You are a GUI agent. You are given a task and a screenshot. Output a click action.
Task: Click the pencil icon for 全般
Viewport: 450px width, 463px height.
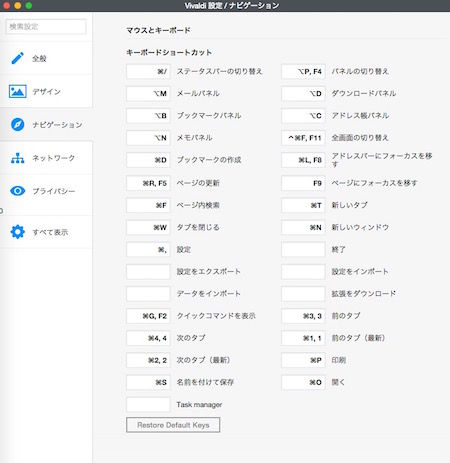18,58
